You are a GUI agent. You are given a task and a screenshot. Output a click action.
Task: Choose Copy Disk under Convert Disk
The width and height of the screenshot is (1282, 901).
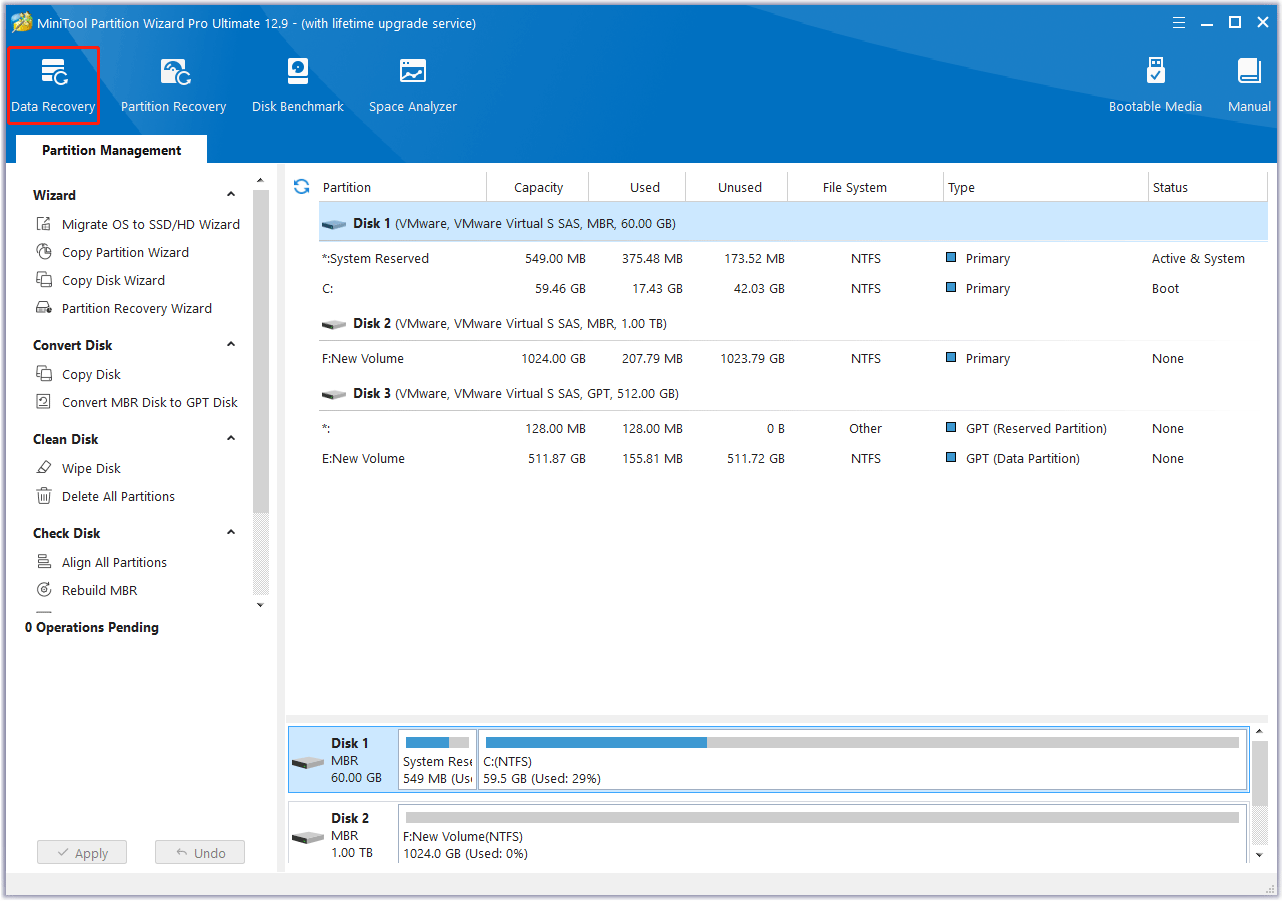click(x=78, y=374)
